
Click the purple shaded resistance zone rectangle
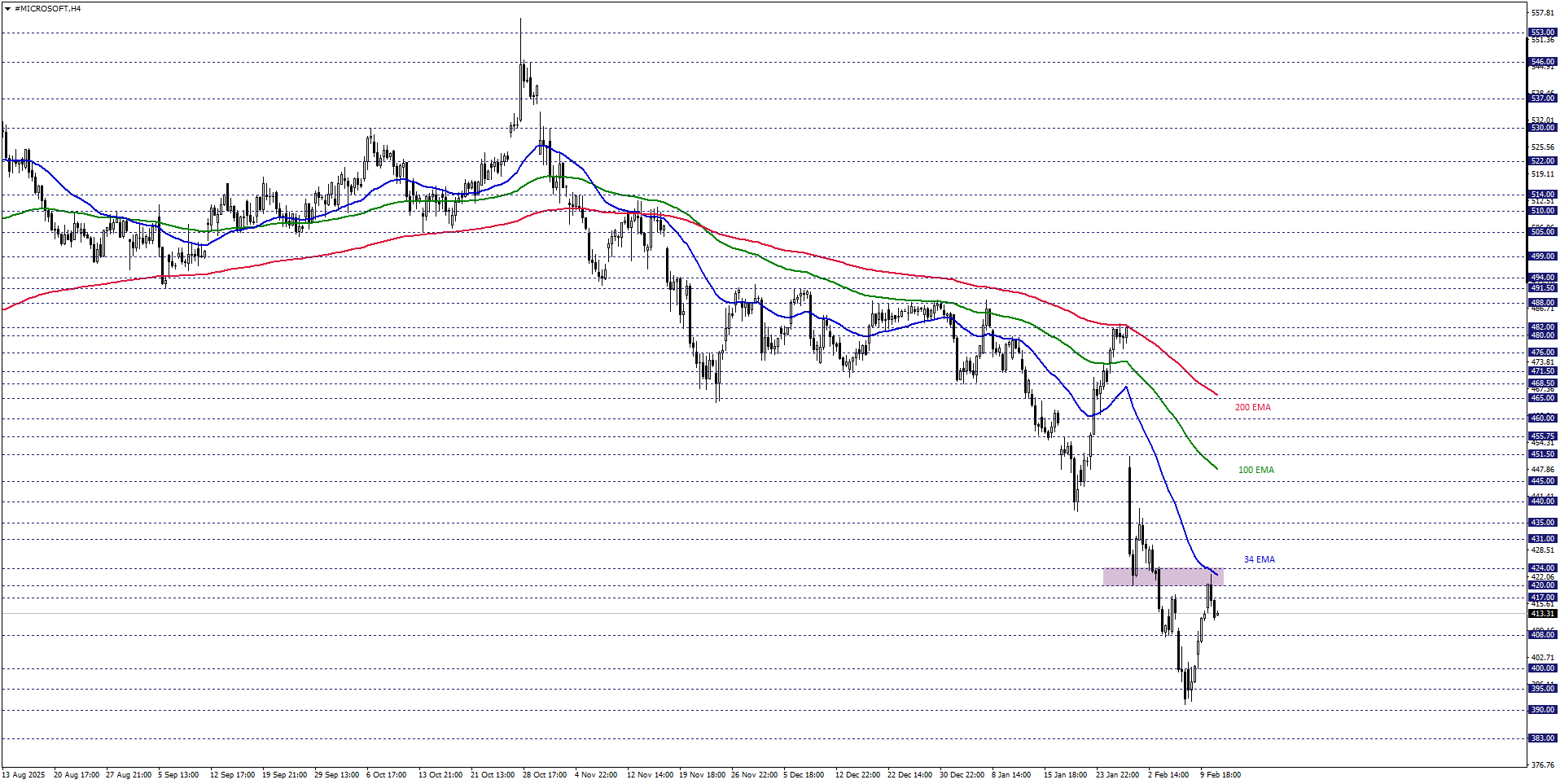pos(1162,577)
